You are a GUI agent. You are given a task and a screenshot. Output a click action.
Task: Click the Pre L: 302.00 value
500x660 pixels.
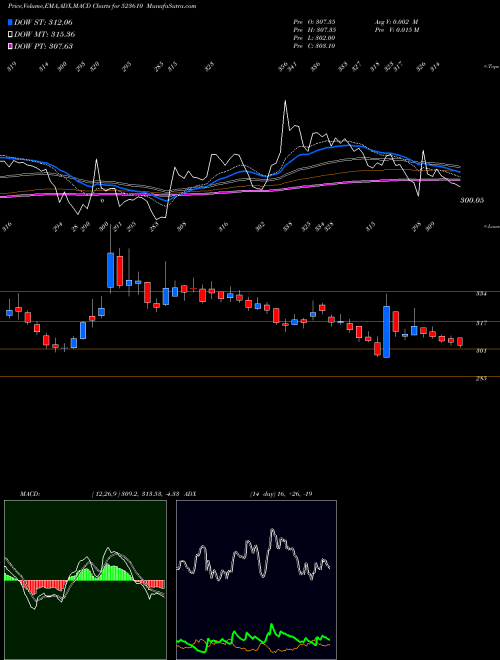tap(314, 38)
